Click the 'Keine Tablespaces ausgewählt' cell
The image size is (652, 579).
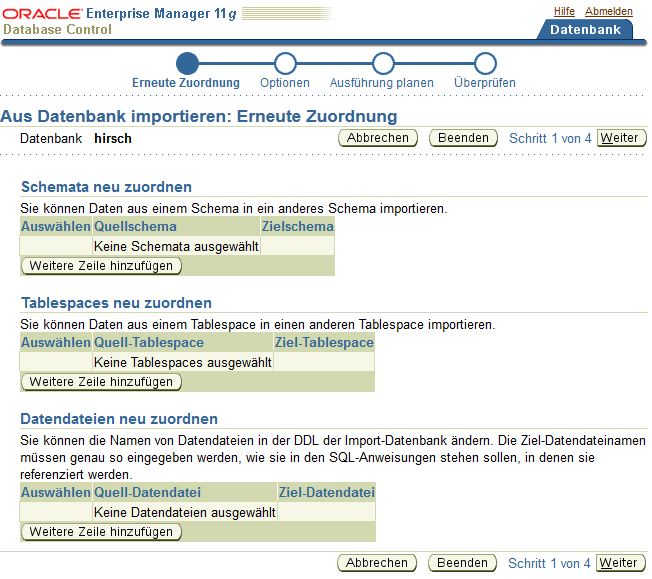tap(183, 362)
